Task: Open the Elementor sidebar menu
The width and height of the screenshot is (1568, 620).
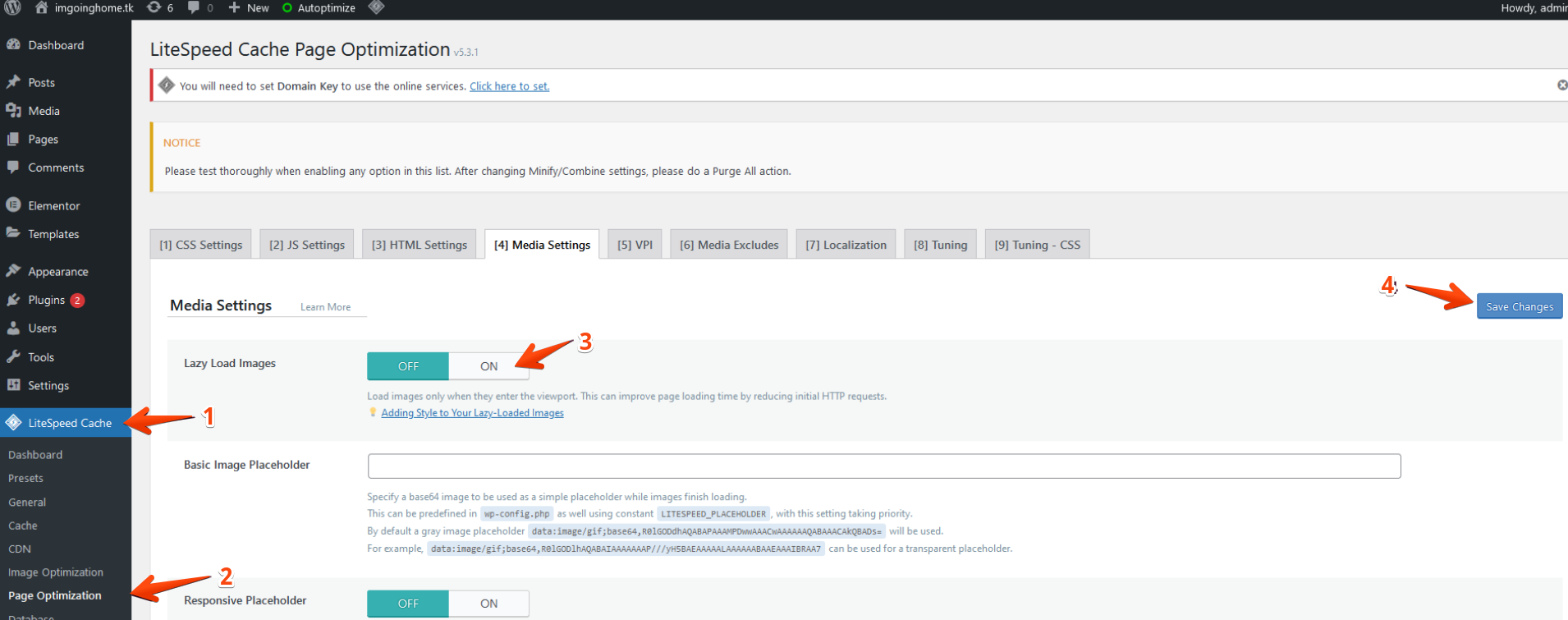Action: tap(53, 205)
